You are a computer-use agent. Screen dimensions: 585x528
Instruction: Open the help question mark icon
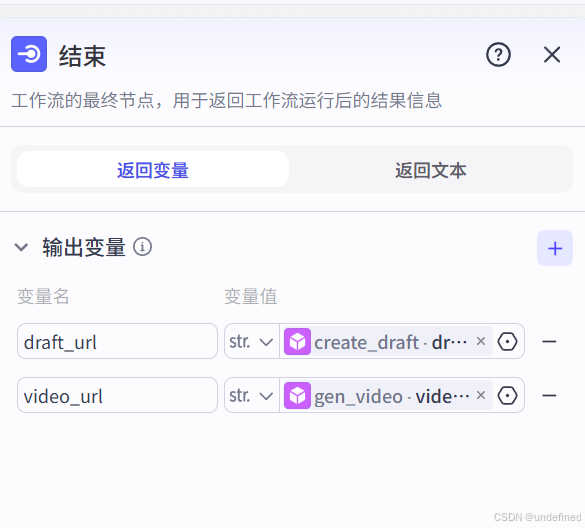pos(498,55)
